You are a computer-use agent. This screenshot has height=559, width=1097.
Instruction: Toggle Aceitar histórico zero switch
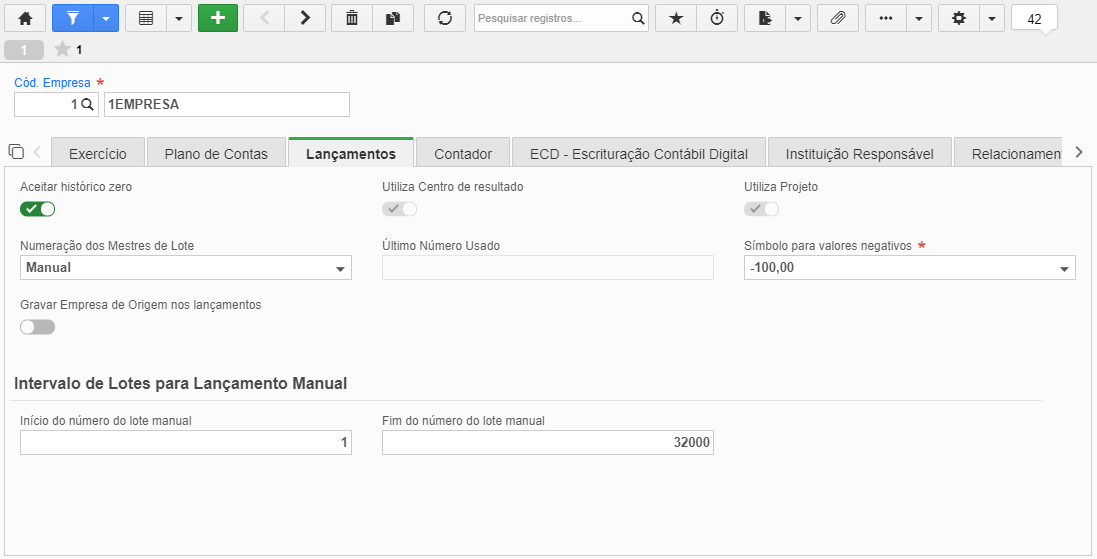point(38,208)
